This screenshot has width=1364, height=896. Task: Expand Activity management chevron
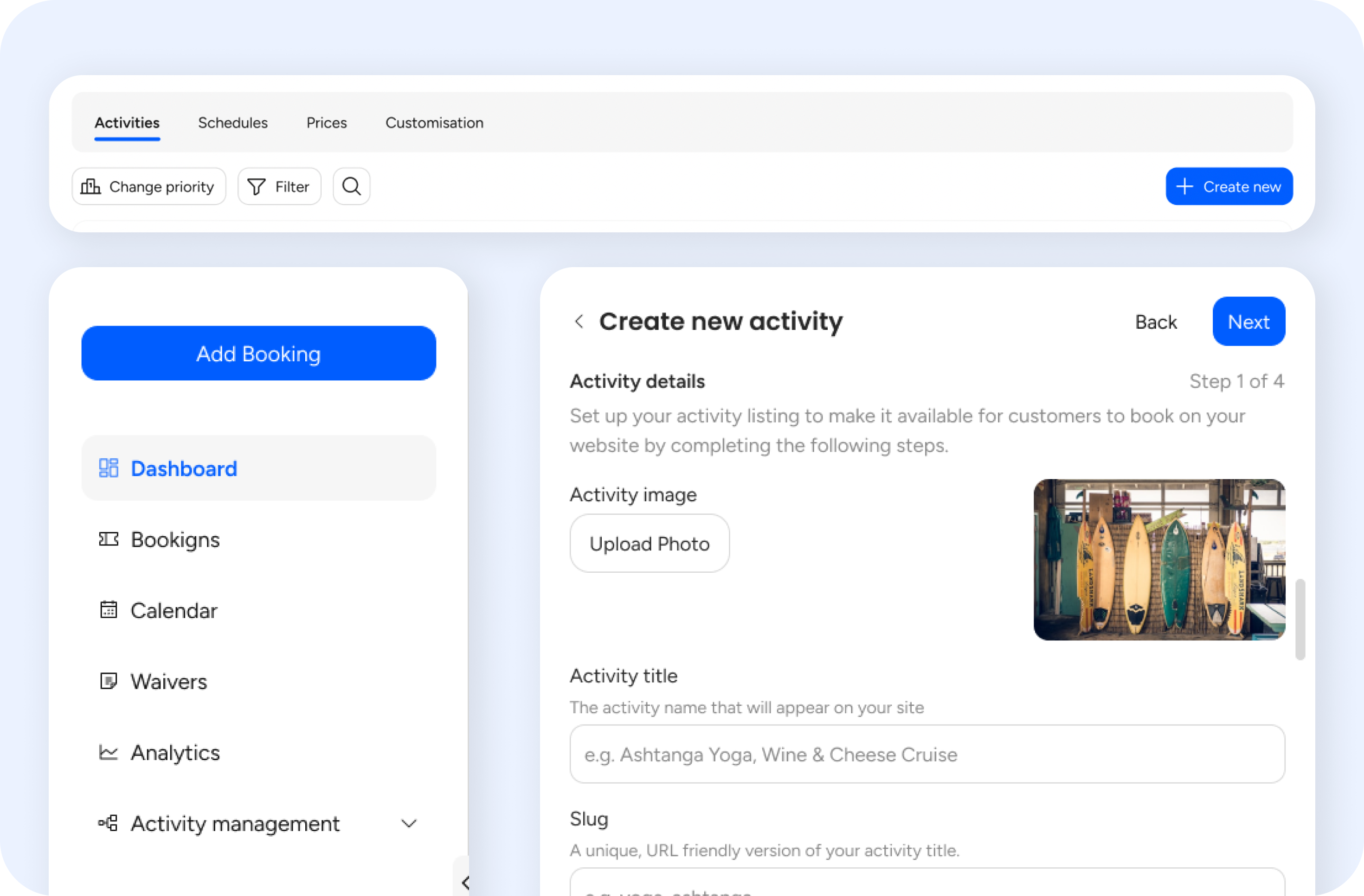coord(409,823)
